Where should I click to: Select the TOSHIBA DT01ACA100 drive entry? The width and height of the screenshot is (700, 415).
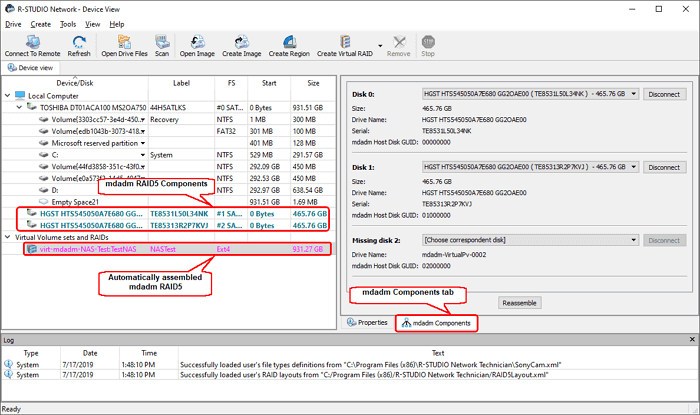88,107
